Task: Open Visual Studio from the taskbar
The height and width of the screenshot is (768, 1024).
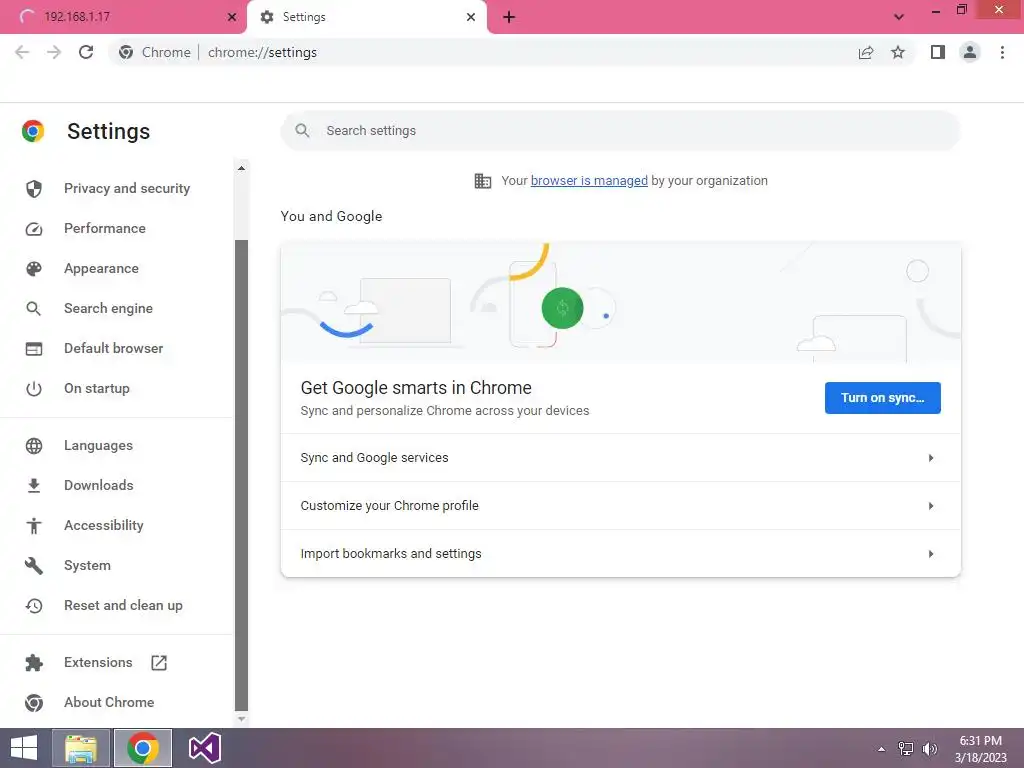Action: pyautogui.click(x=204, y=748)
